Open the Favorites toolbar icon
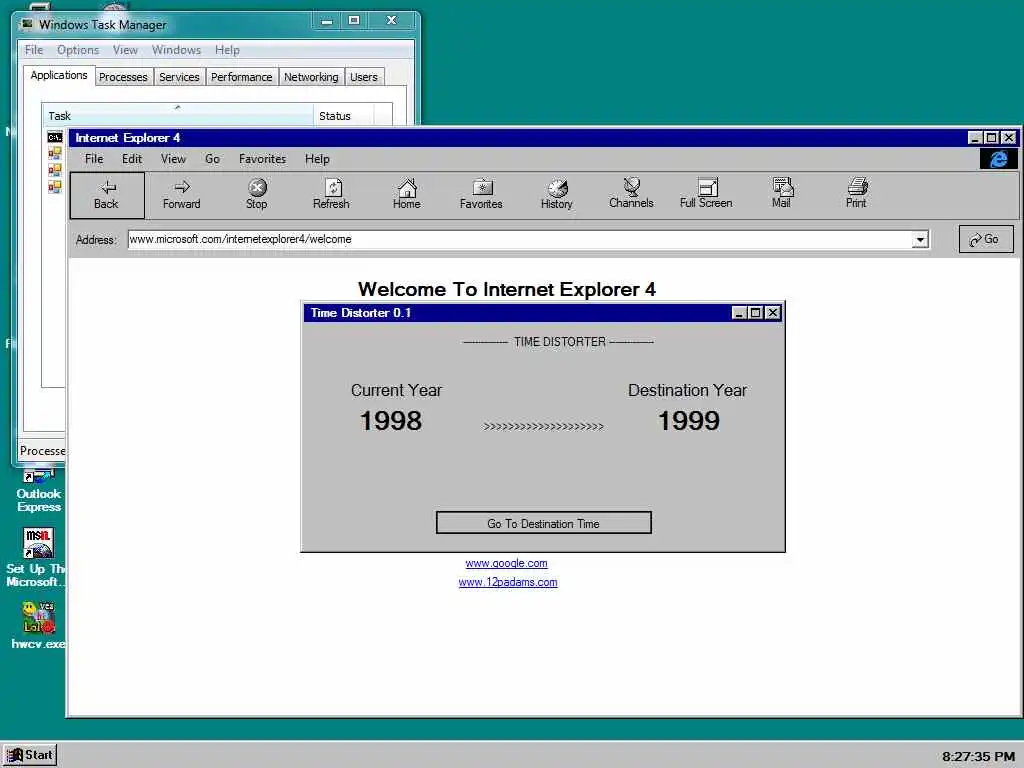This screenshot has width=1024, height=768. [x=481, y=195]
